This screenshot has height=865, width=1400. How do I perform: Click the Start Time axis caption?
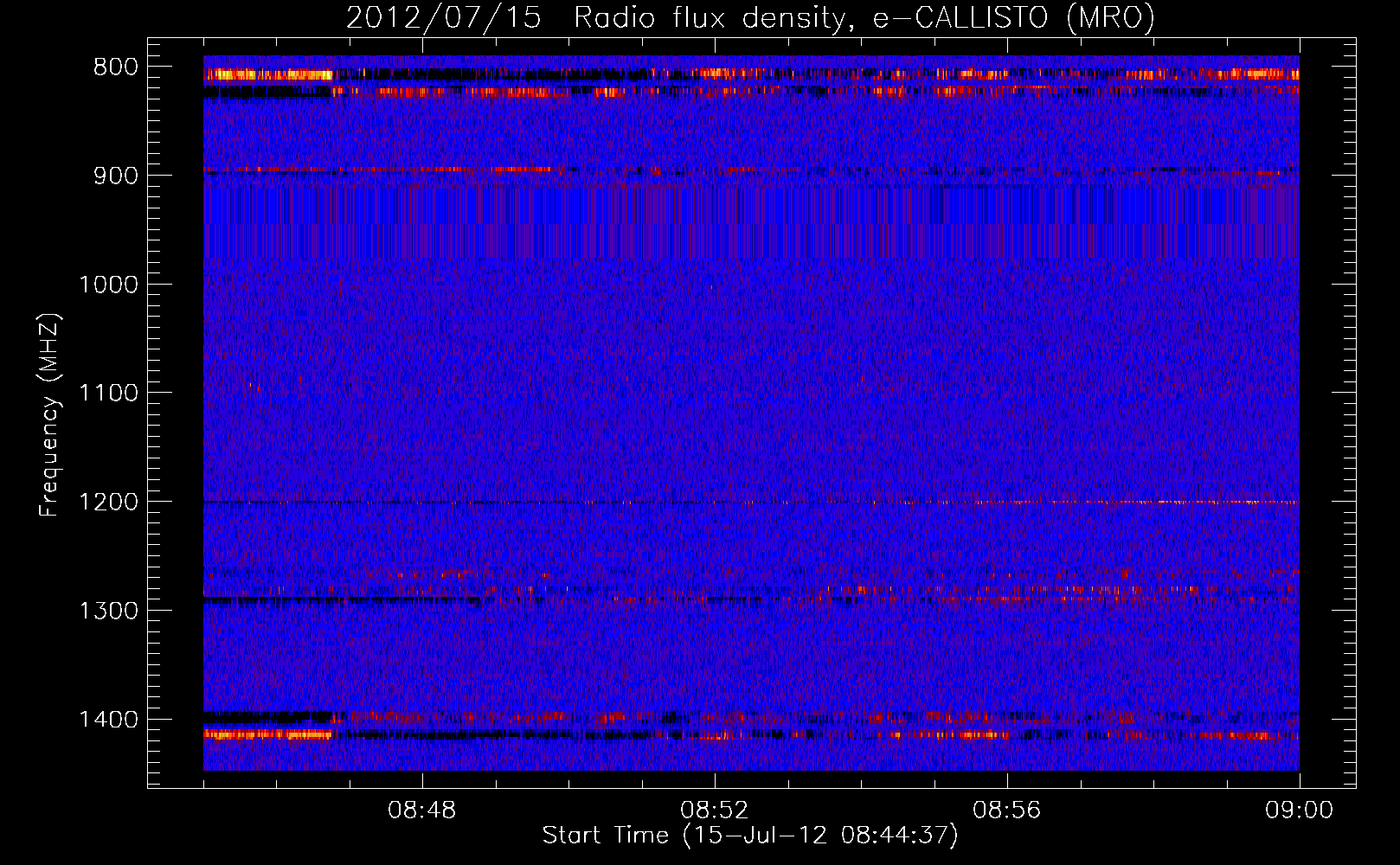click(750, 836)
